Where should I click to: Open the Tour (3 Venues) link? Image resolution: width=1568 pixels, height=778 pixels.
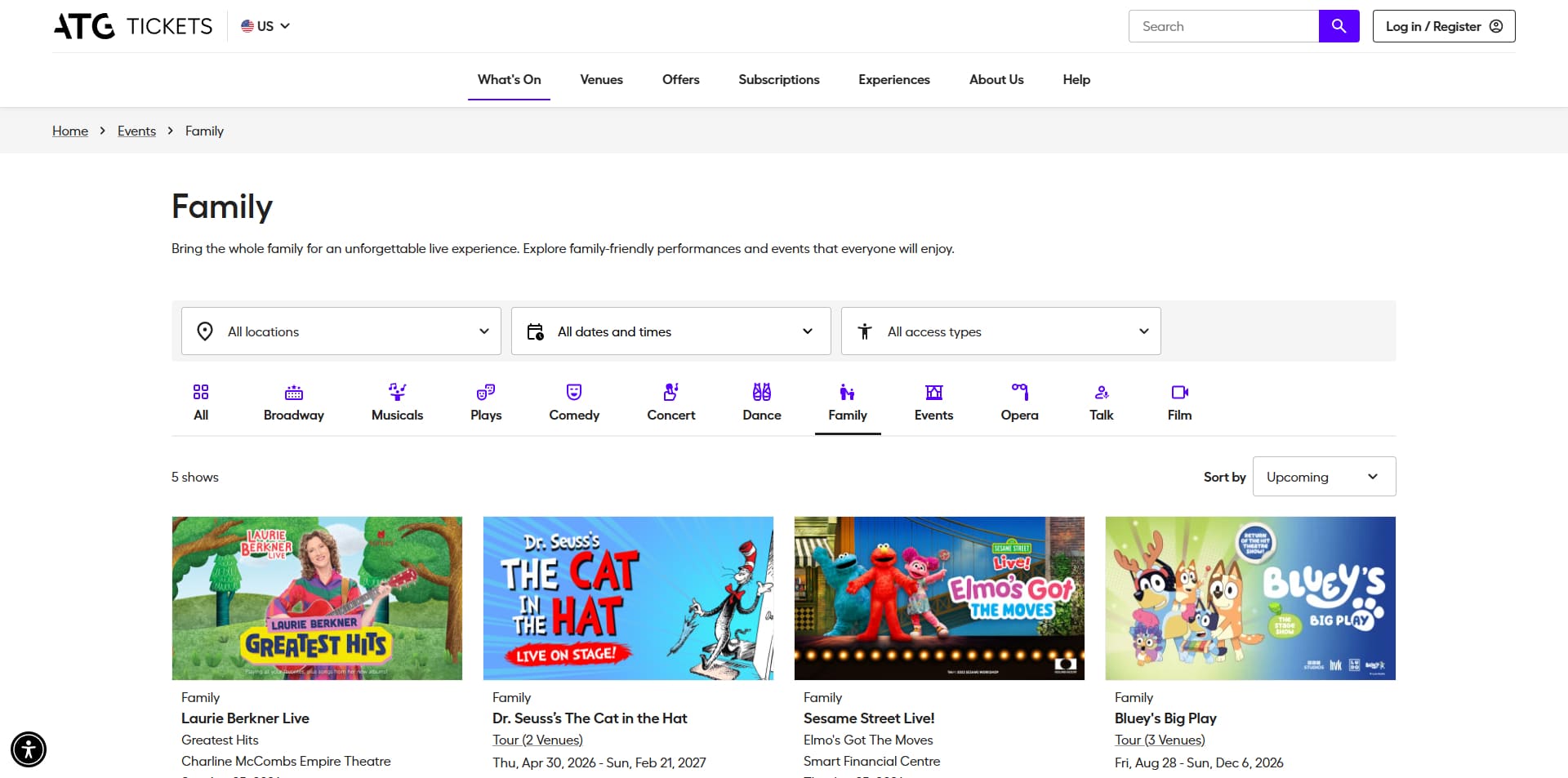1160,740
